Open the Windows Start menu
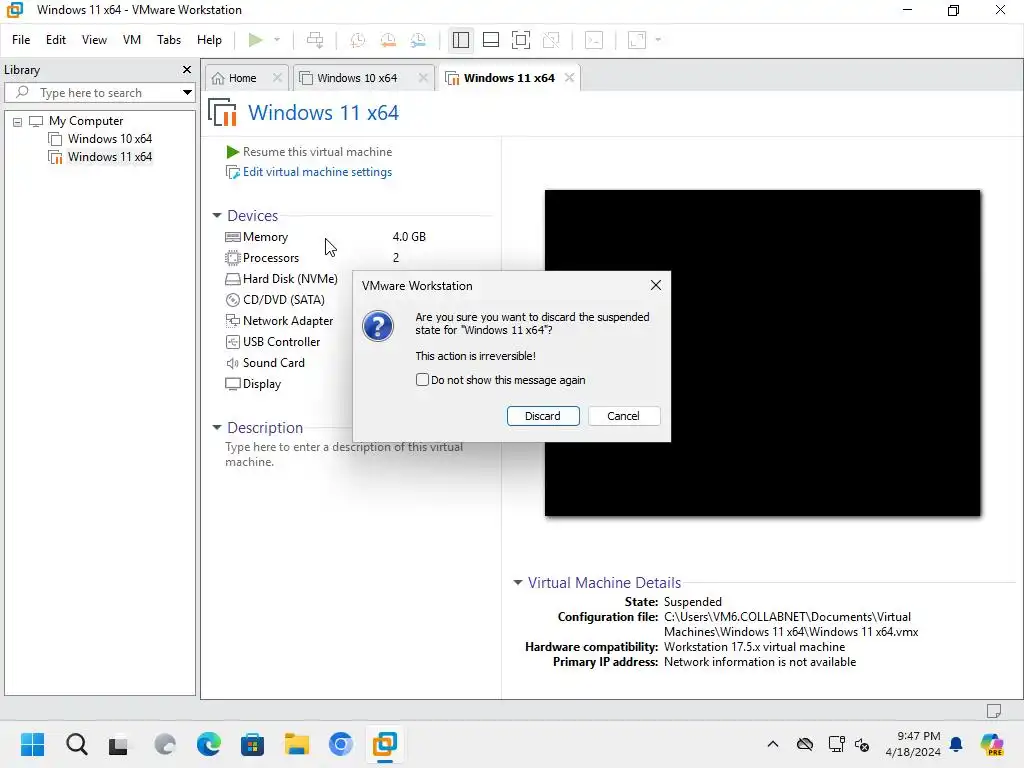Image resolution: width=1024 pixels, height=768 pixels. pyautogui.click(x=33, y=744)
